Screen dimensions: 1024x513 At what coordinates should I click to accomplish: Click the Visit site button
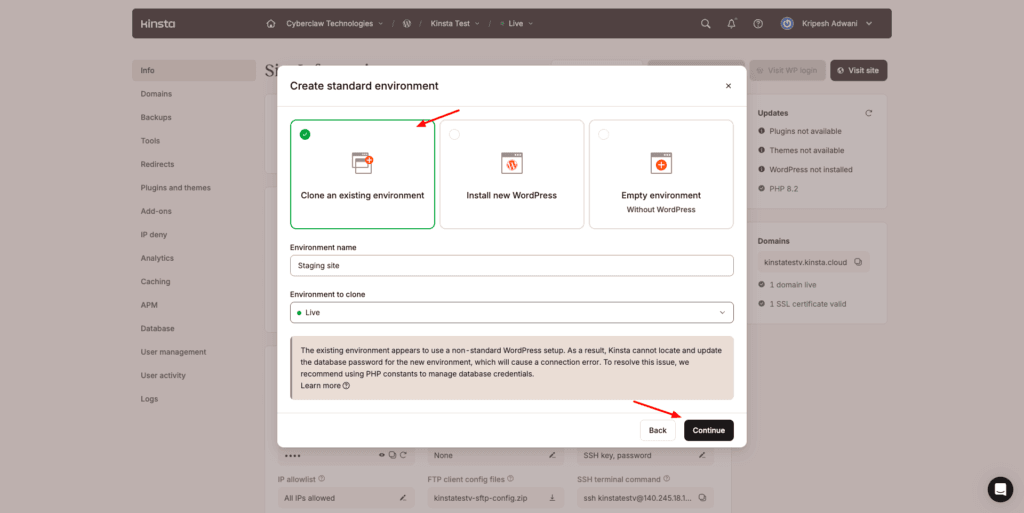(858, 70)
